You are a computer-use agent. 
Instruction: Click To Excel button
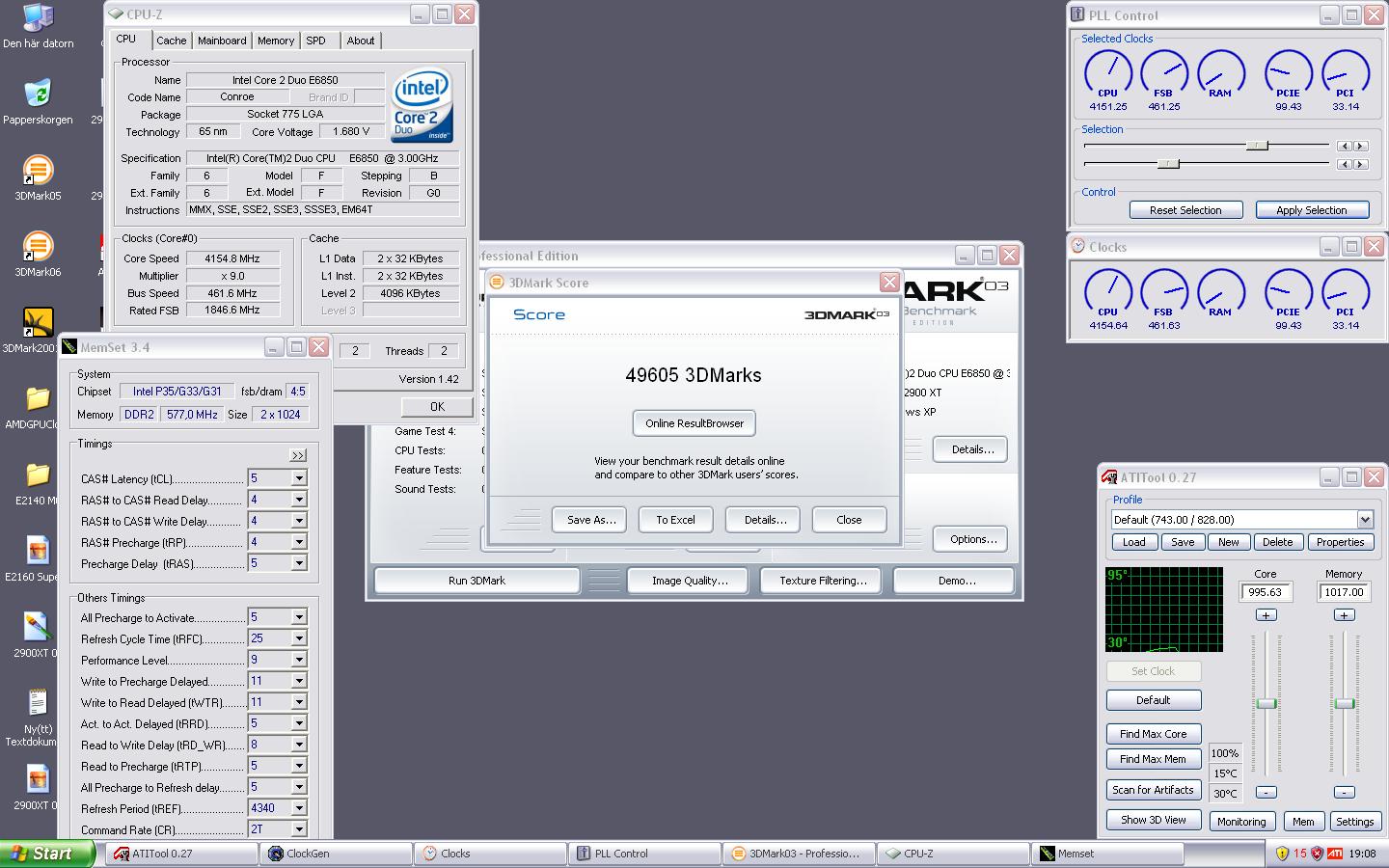(675, 520)
